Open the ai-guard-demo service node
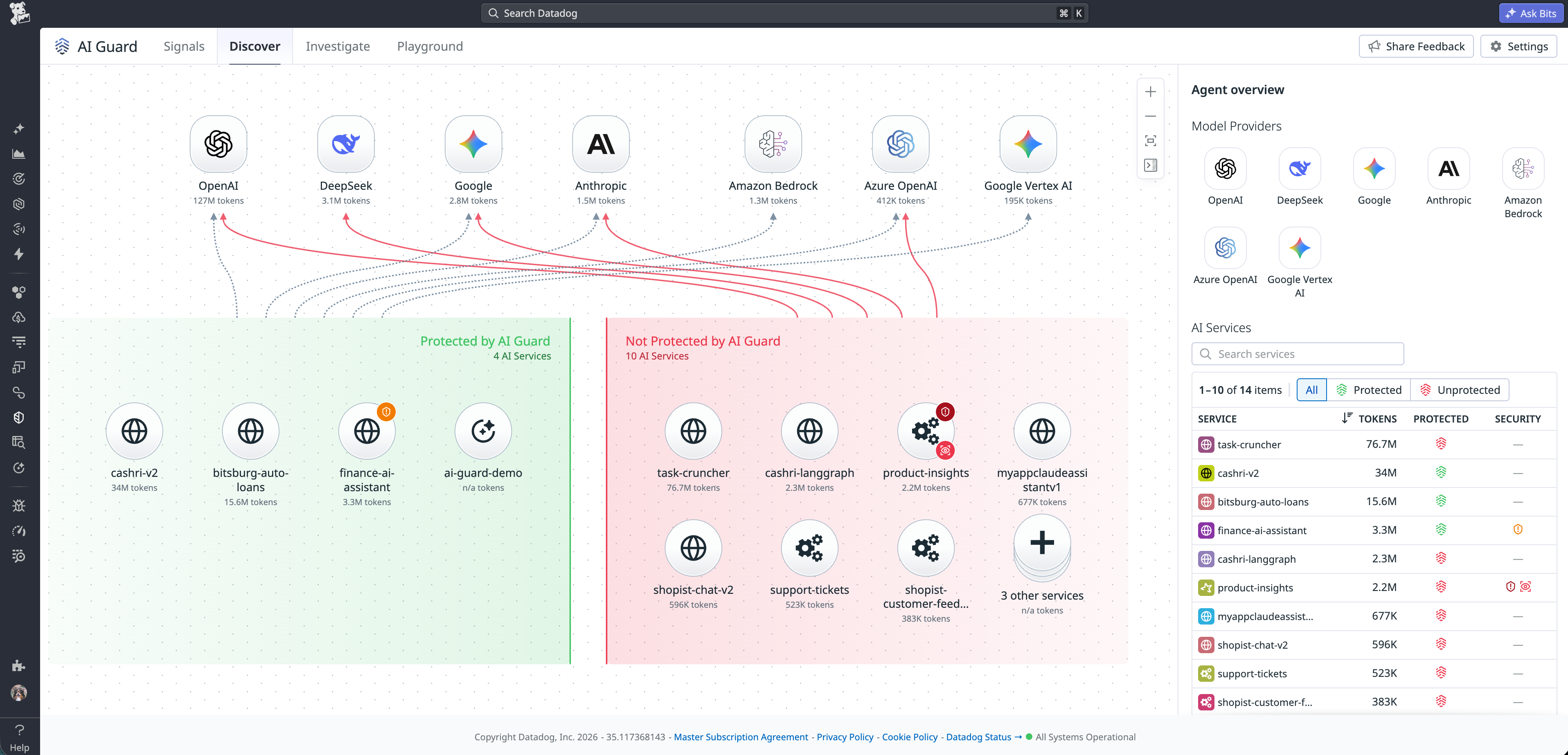Viewport: 1568px width, 755px height. (x=483, y=431)
